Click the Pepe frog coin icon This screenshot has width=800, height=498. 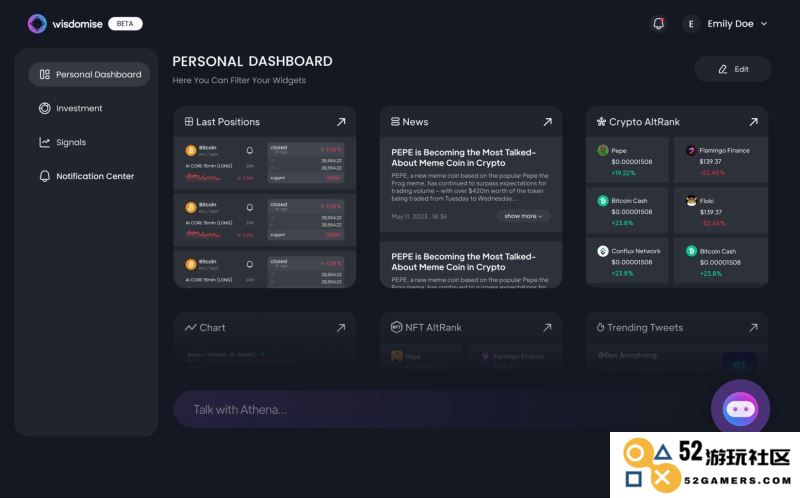coord(603,150)
